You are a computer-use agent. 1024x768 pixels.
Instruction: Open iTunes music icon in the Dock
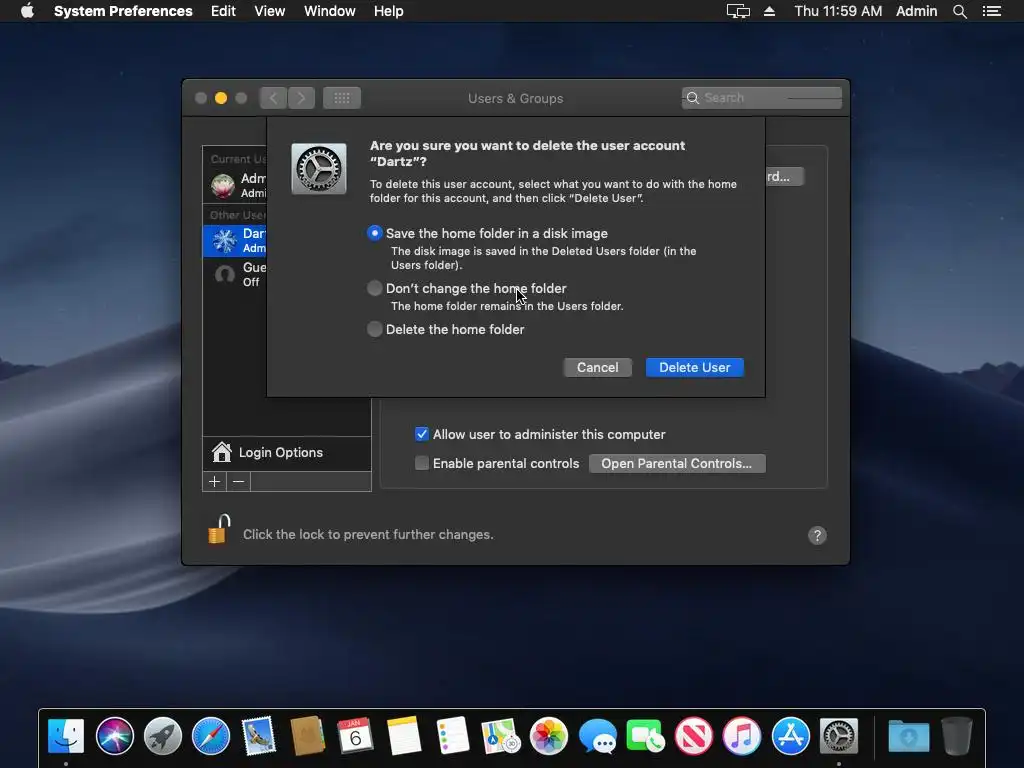tap(742, 736)
